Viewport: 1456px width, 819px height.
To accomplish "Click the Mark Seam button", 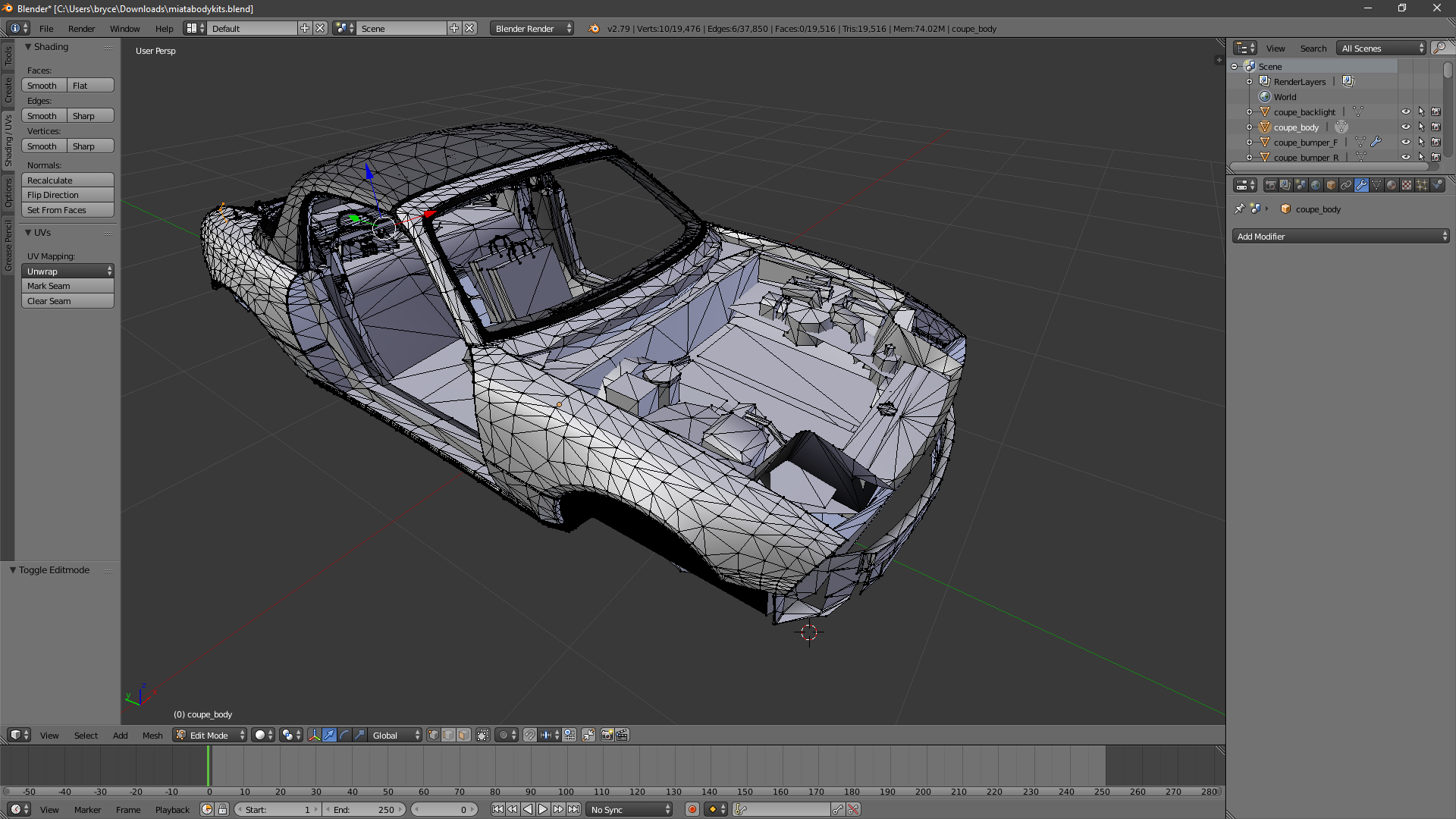I will point(67,286).
